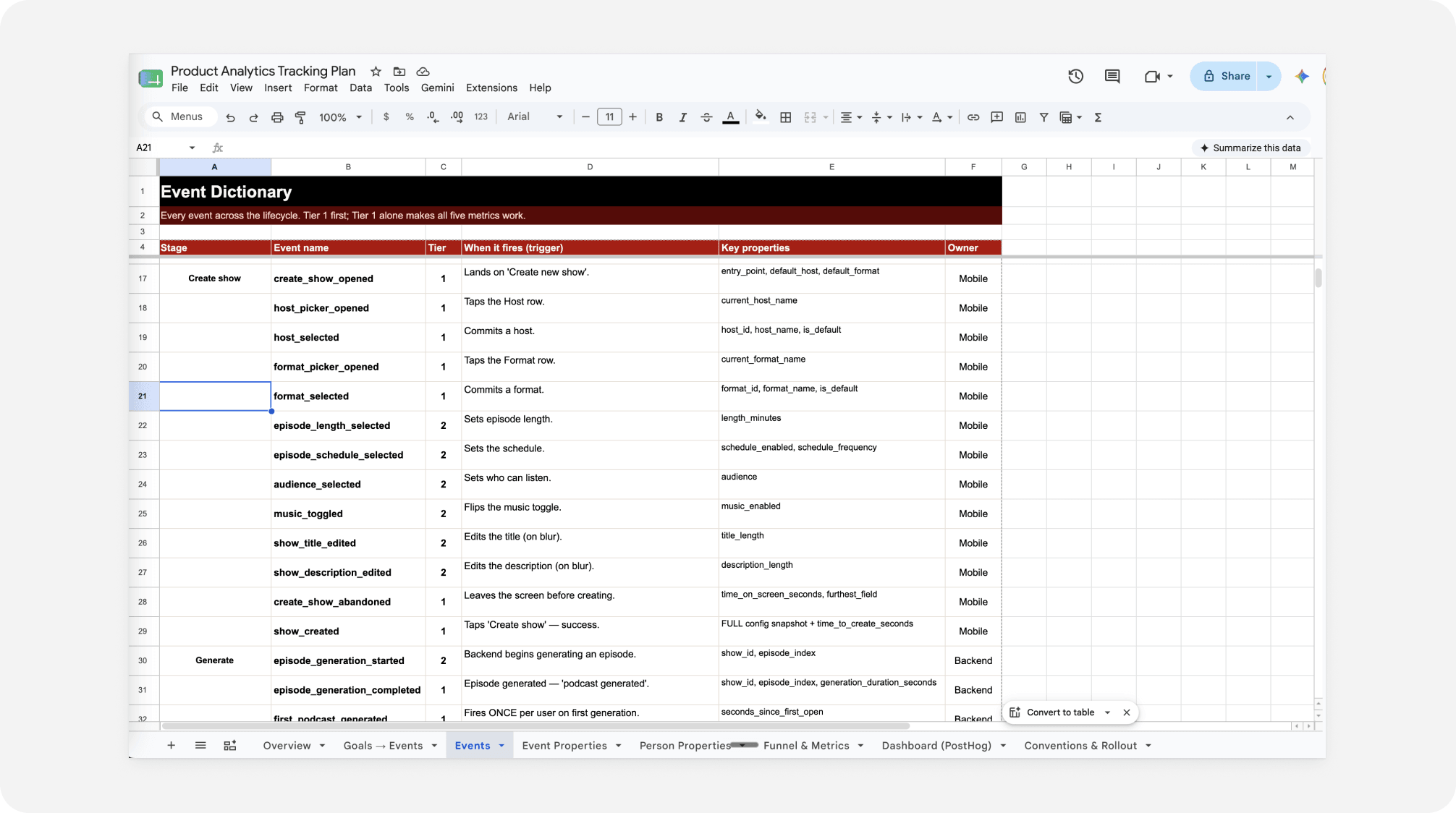The width and height of the screenshot is (1456, 813).
Task: Open the File menu
Action: pyautogui.click(x=179, y=88)
